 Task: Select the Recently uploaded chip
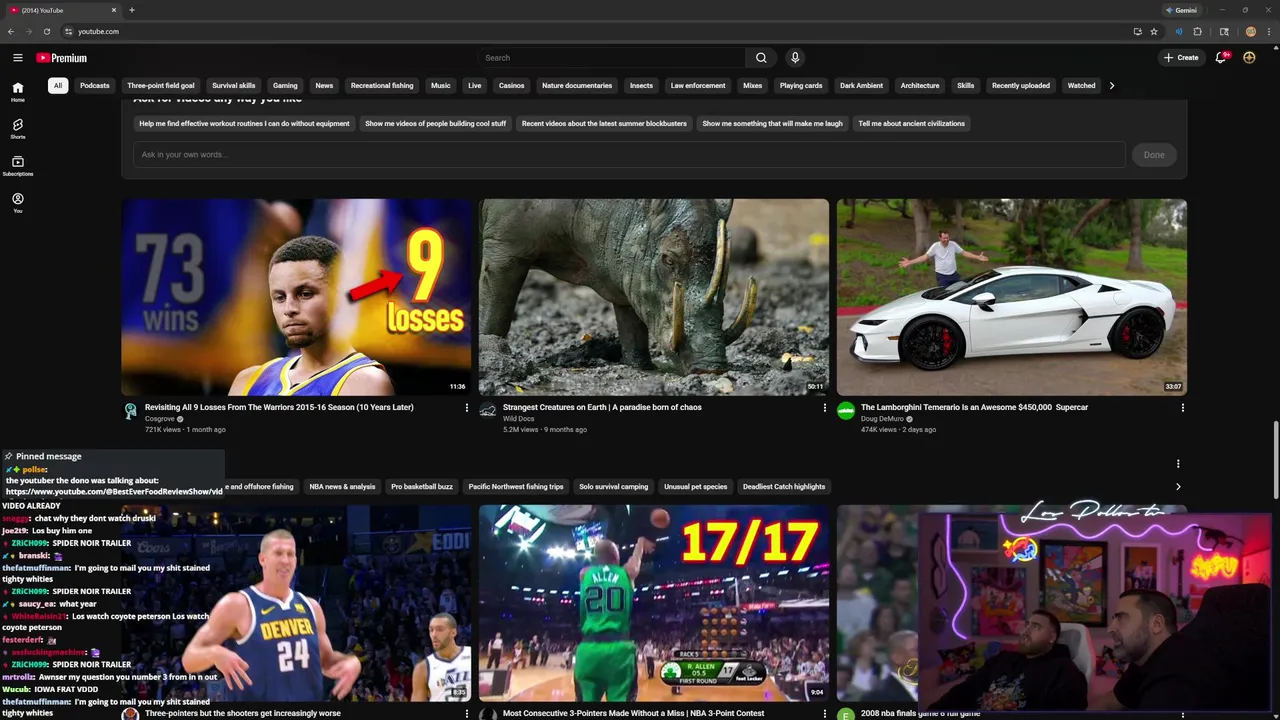point(1021,86)
